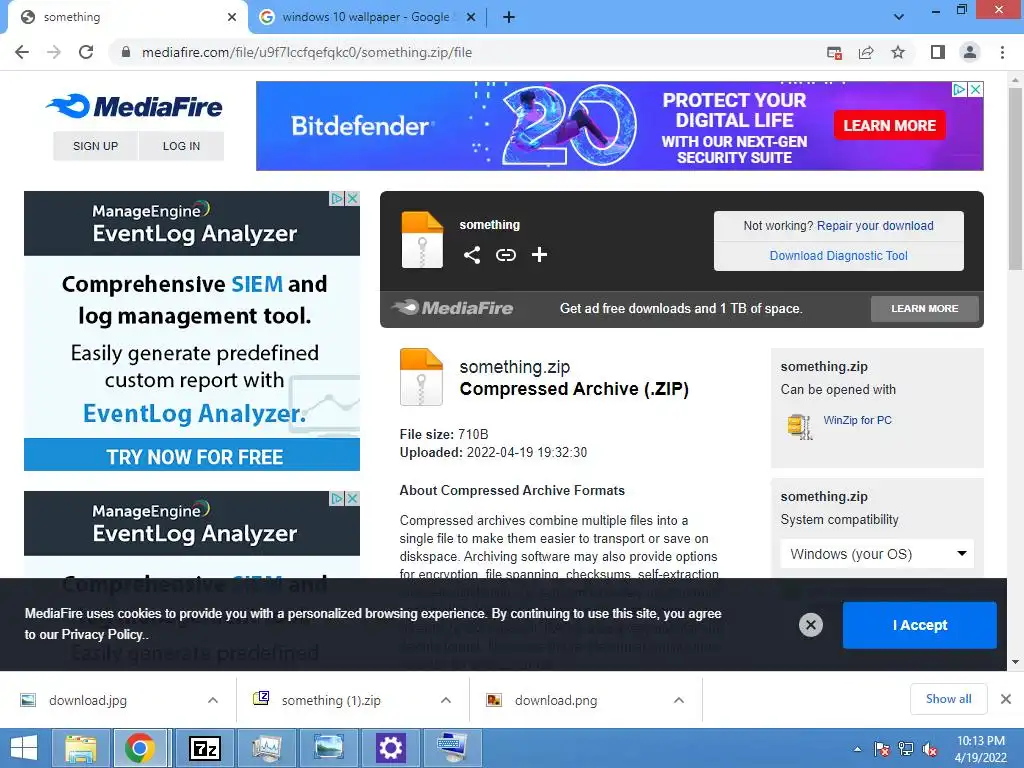
Task: Open the download.jpg item in downloads bar
Action: pos(88,700)
